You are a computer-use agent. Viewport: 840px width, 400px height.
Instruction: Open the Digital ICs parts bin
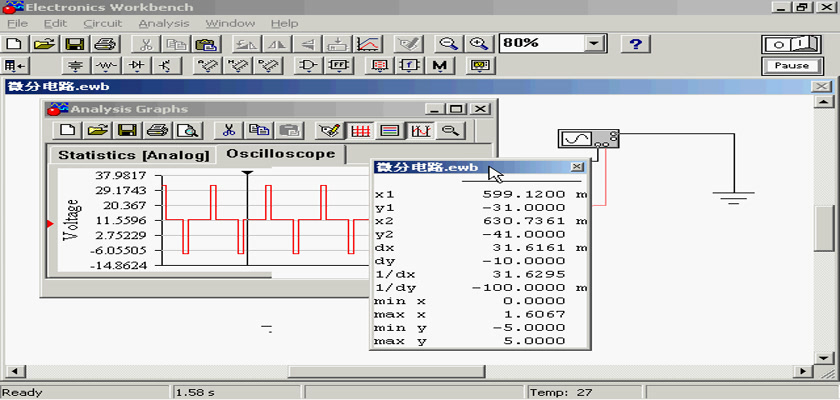tap(267, 65)
